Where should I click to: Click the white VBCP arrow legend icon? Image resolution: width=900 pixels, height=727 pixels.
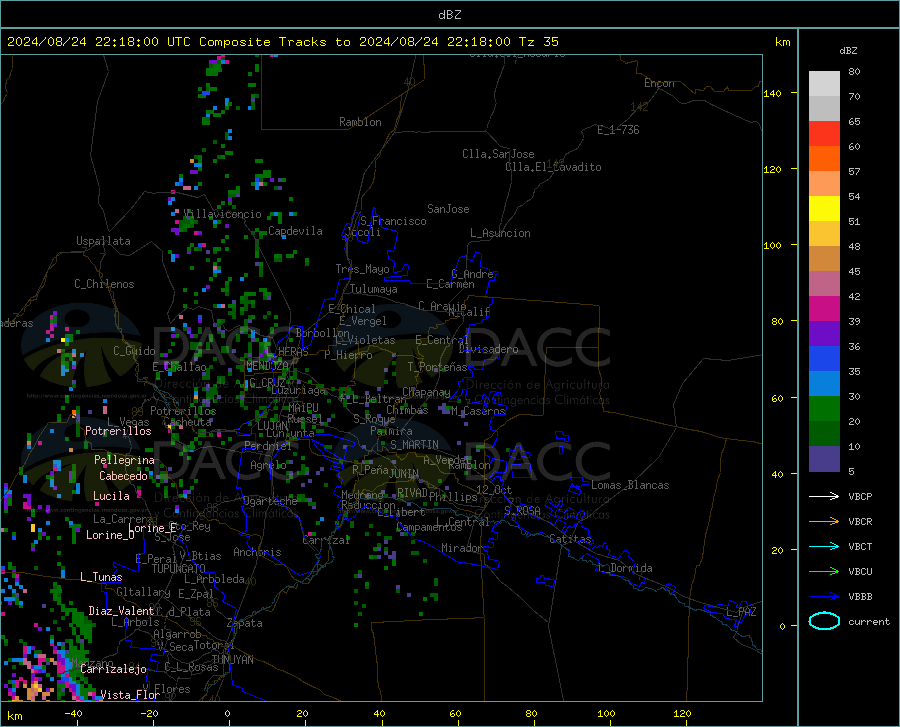tap(824, 496)
